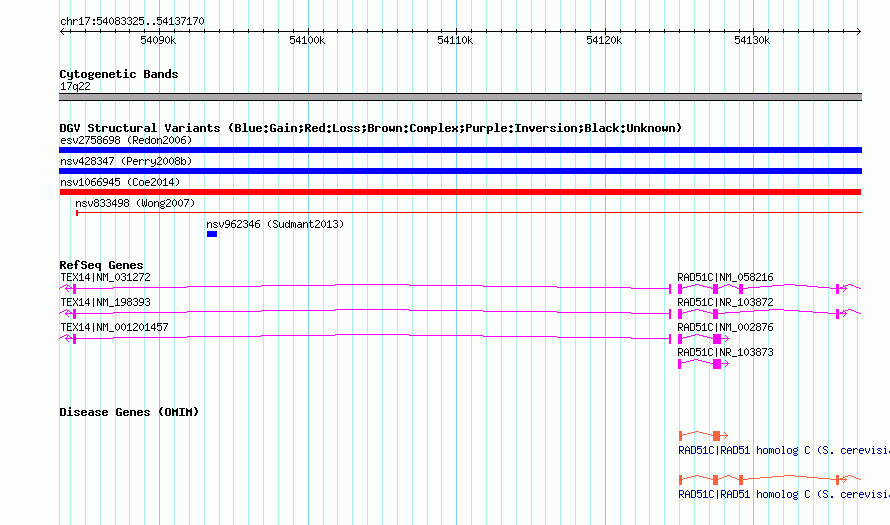Click the RAD51C|NM_002876 transcript label
Screen dimensions: 890x525
725,327
